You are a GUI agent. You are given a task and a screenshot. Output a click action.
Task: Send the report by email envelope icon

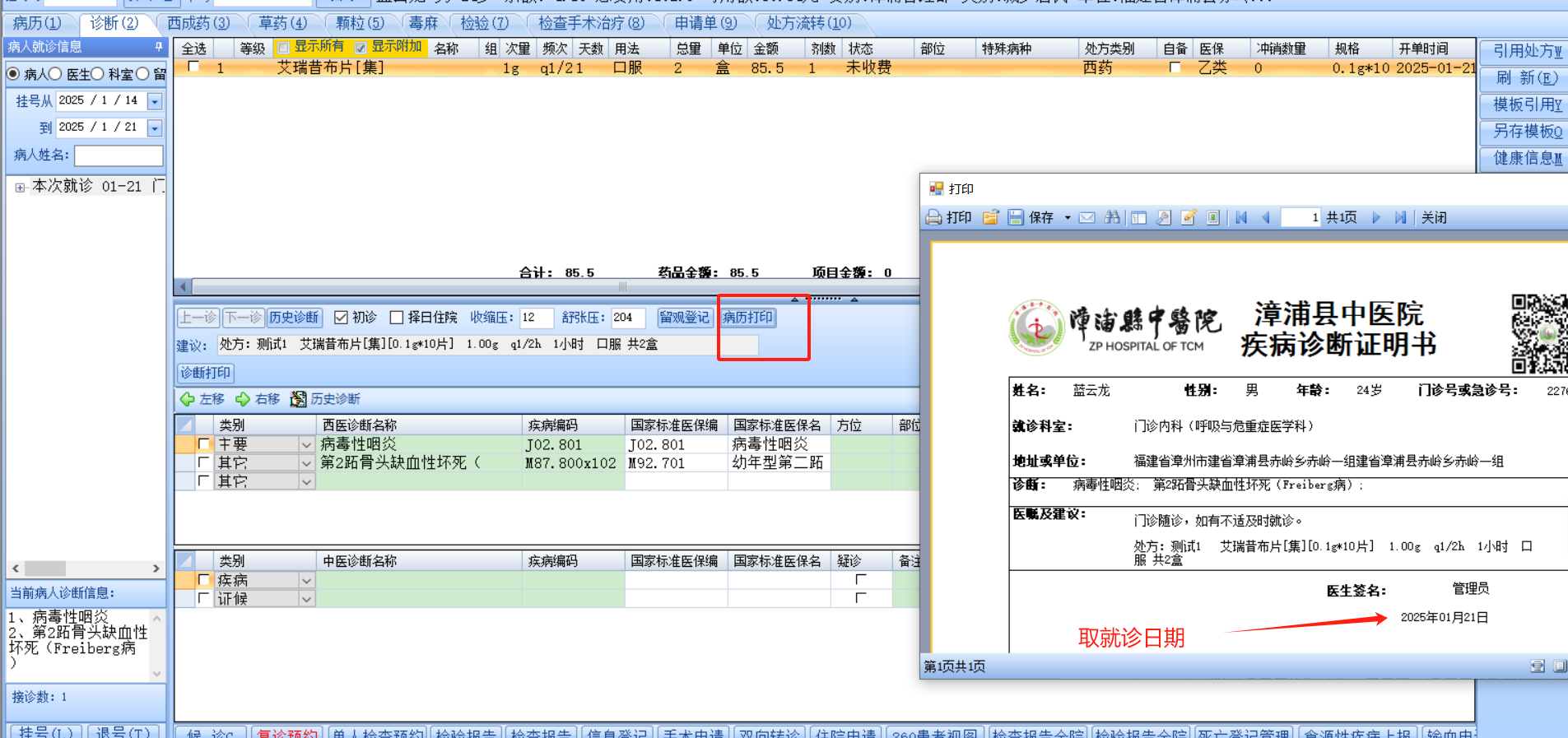pyautogui.click(x=1087, y=217)
